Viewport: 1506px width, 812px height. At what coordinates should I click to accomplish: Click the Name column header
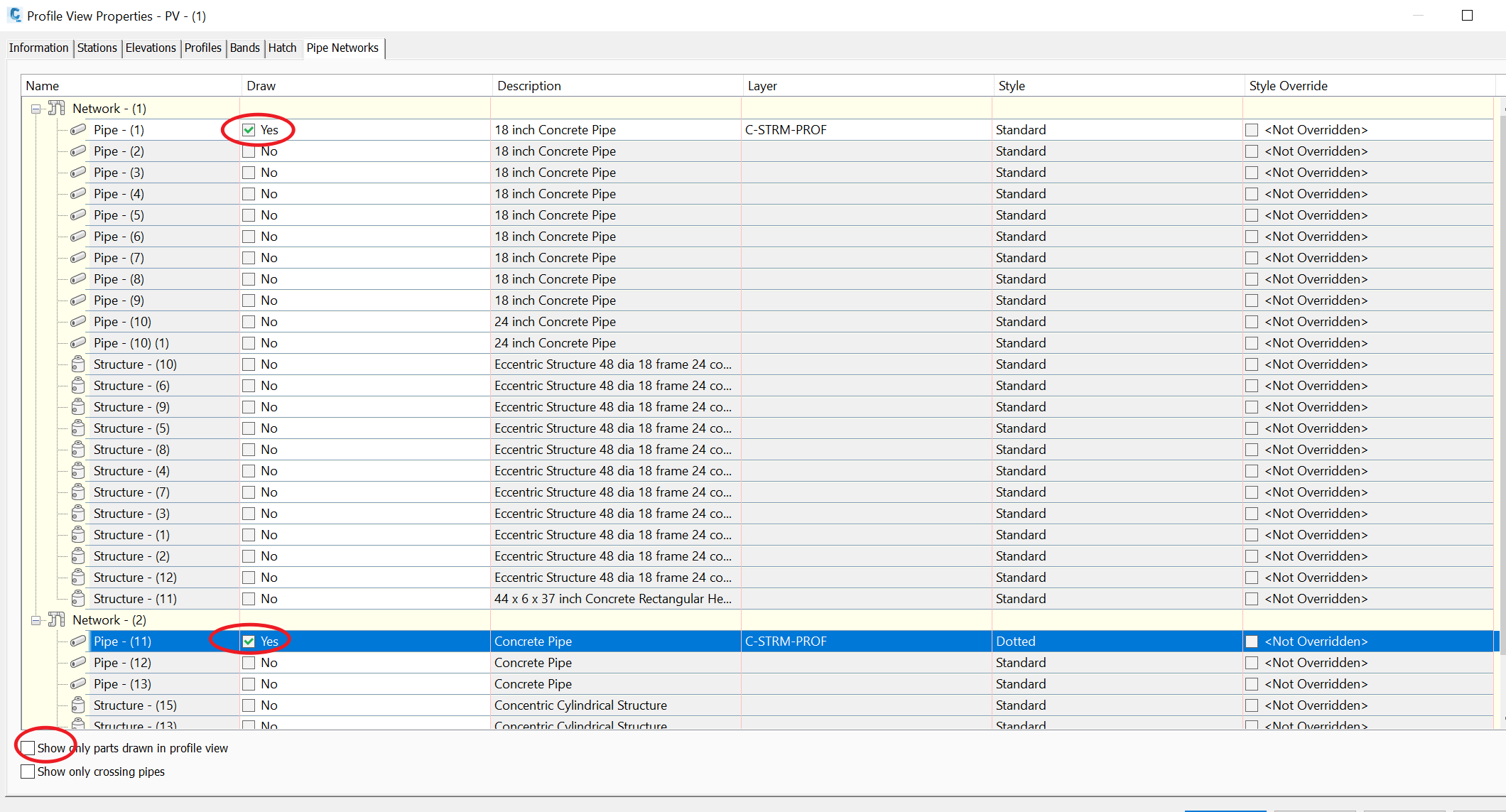point(131,86)
